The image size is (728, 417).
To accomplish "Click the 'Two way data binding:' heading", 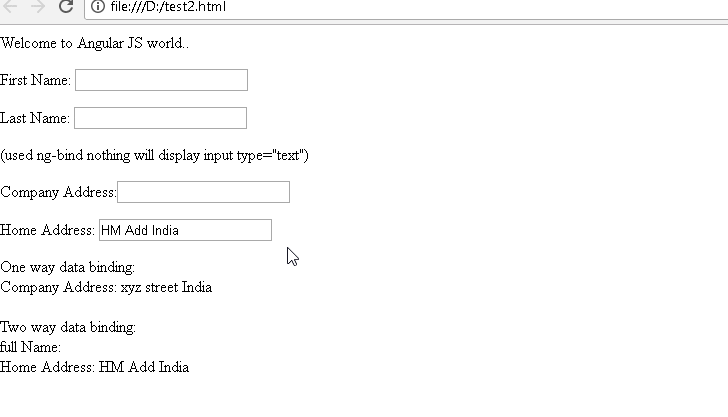I will 68,327.
